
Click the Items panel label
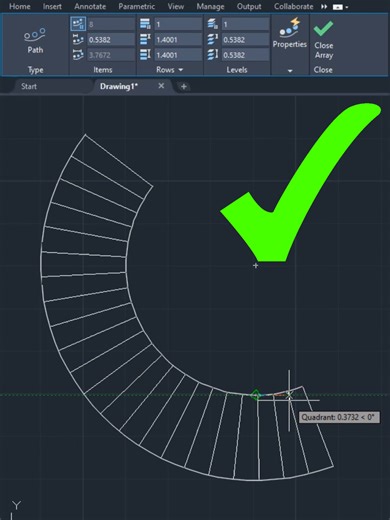[x=103, y=70]
